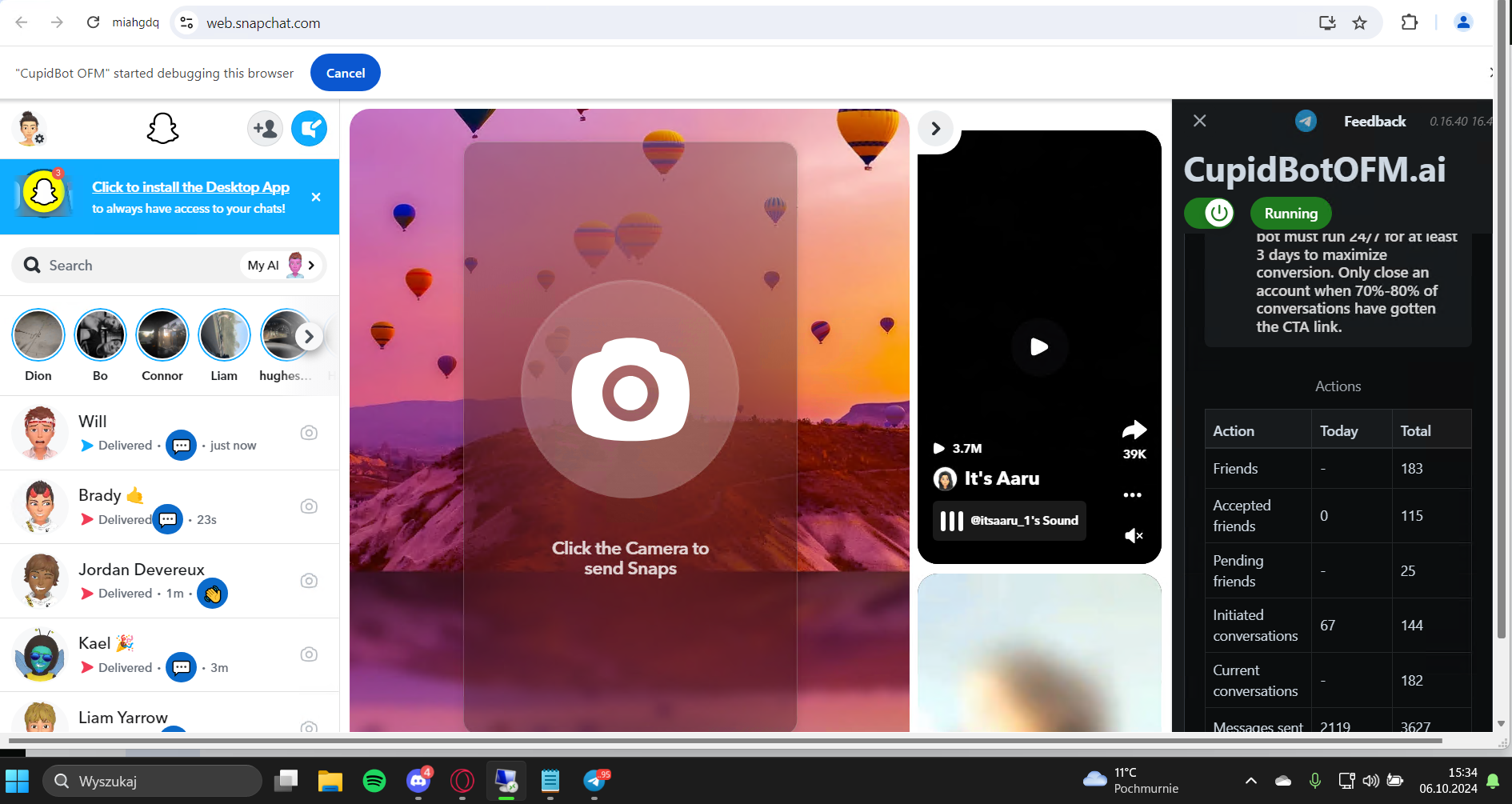The image size is (1512, 804).
Task: Open the Add Friends icon
Action: coord(265,129)
